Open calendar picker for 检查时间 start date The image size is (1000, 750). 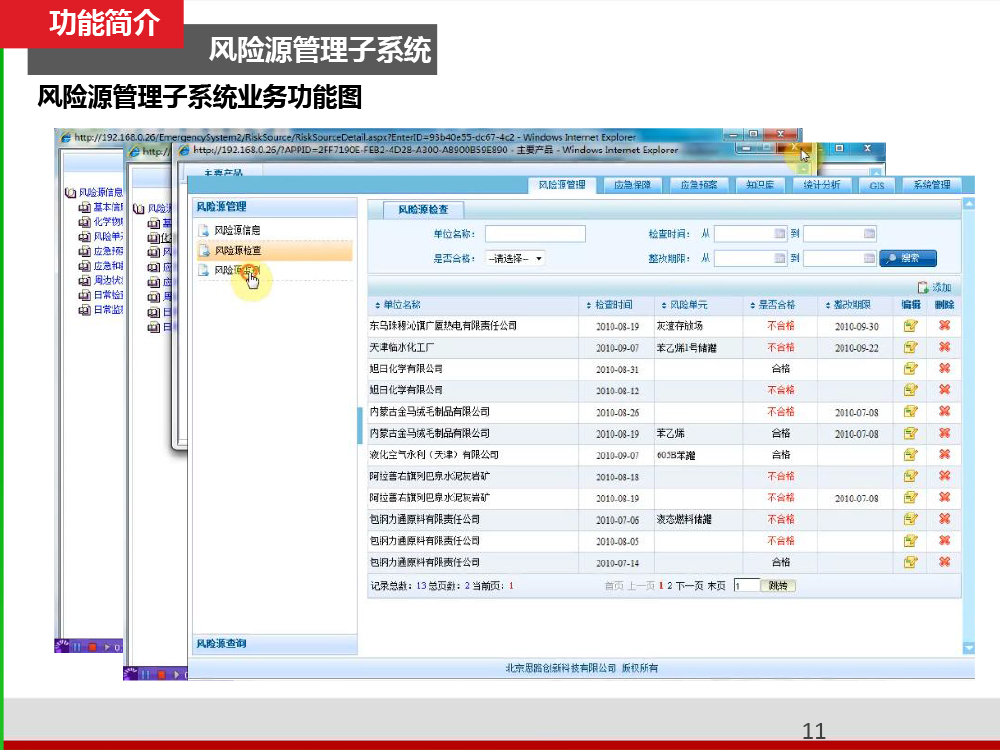tap(780, 234)
